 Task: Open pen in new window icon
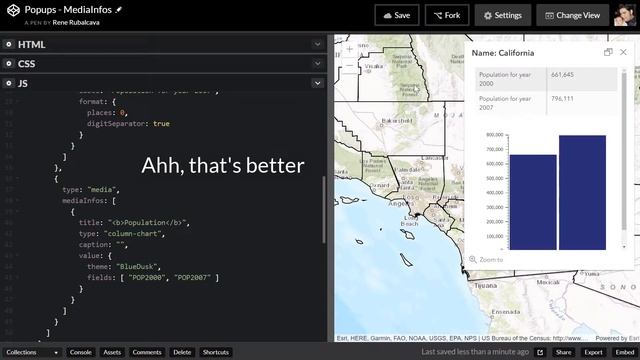click(x=540, y=352)
